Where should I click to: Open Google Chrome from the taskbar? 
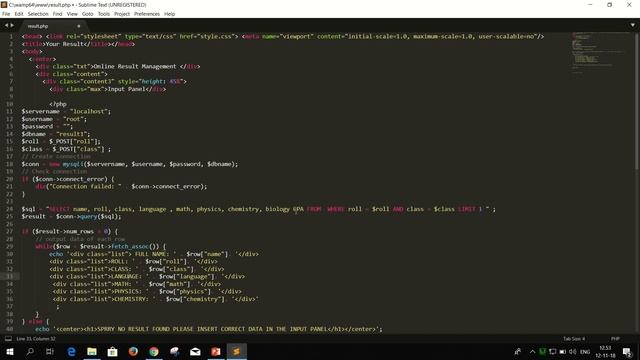pos(154,351)
